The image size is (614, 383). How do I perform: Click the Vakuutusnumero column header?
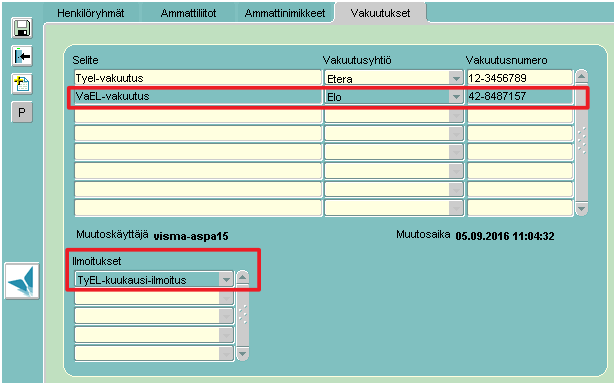(506, 60)
